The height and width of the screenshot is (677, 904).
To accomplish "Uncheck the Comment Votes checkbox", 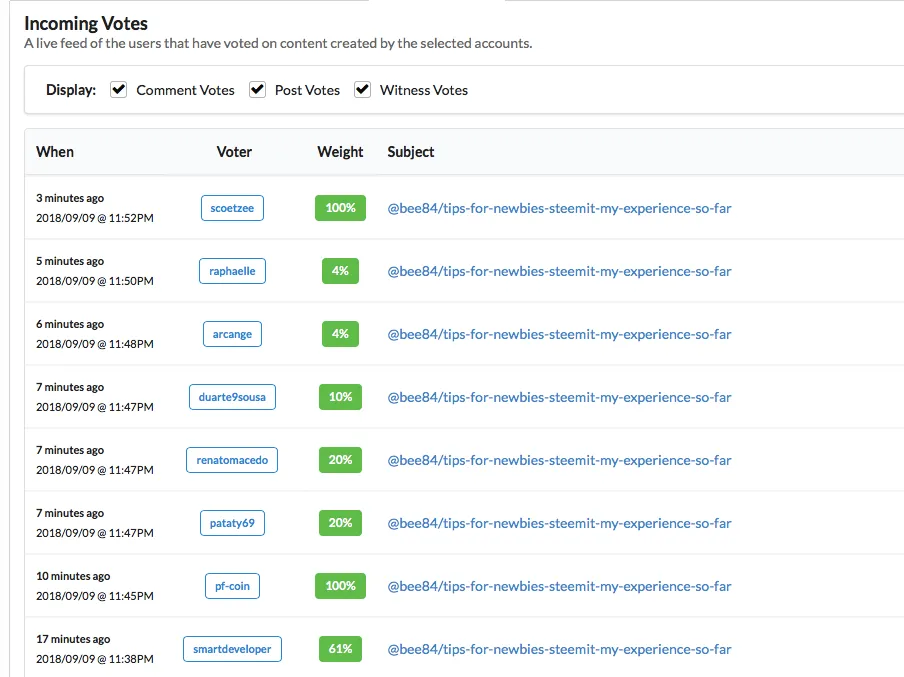I will pyautogui.click(x=119, y=89).
